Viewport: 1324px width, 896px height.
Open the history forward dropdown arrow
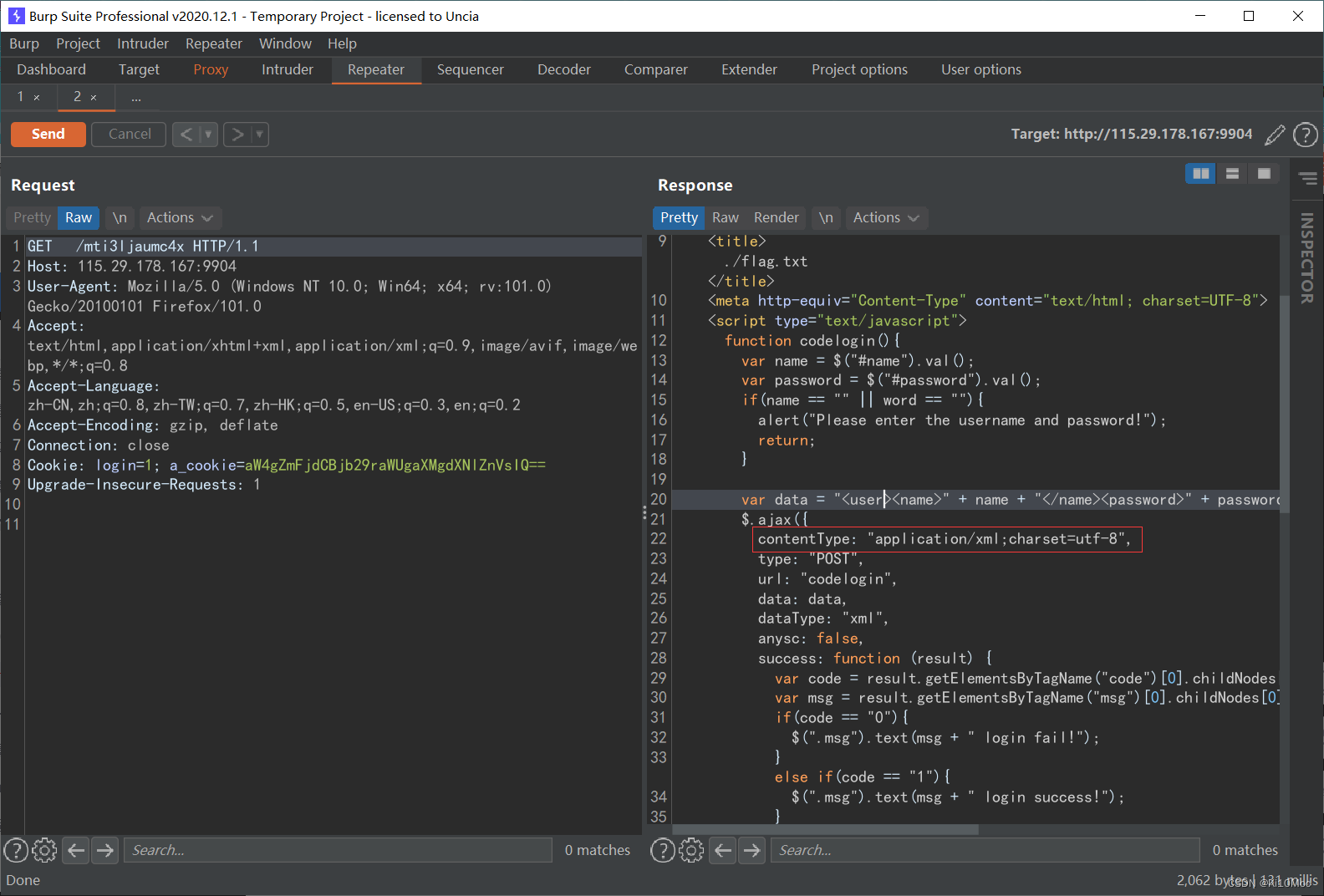point(260,134)
